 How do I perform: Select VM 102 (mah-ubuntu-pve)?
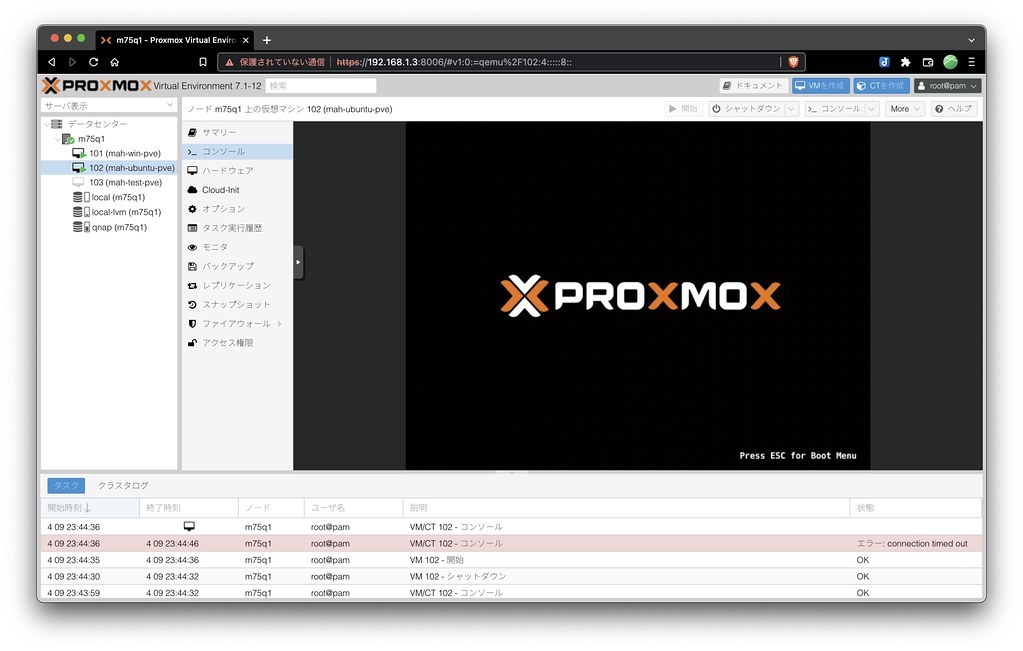132,168
